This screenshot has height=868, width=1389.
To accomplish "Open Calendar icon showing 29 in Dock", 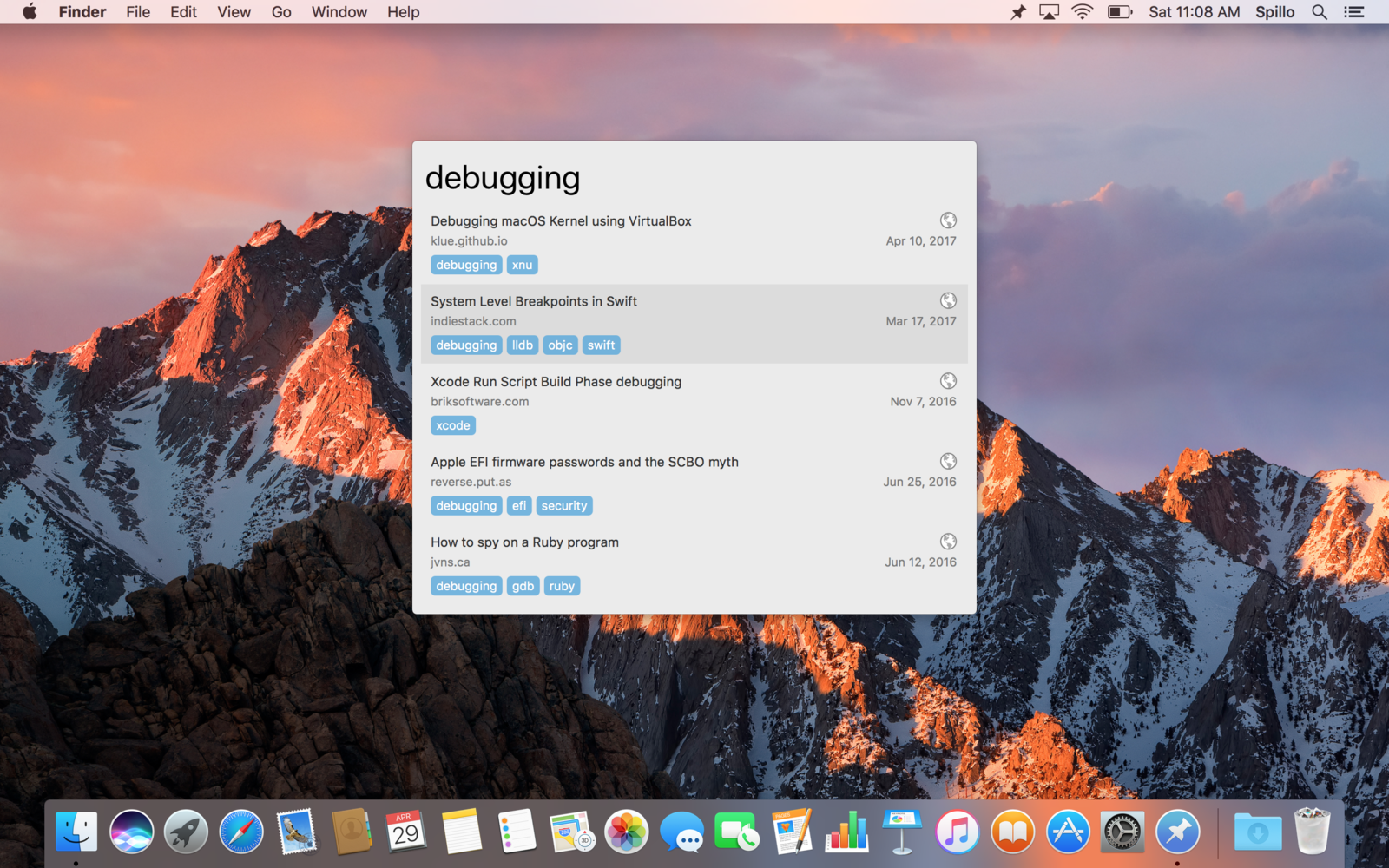I will pos(406,832).
